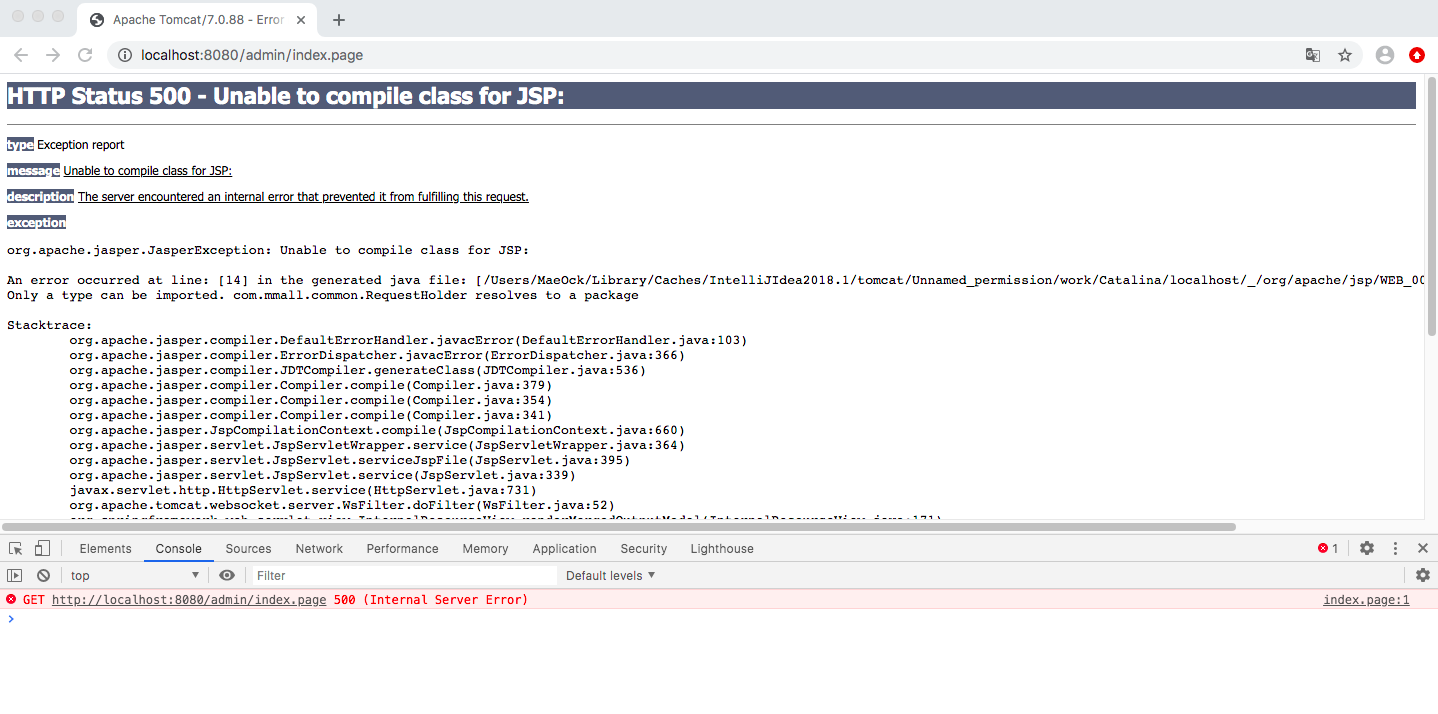1438x714 pixels.
Task: Click 'Only a type can be imported' line
Action: tap(323, 295)
